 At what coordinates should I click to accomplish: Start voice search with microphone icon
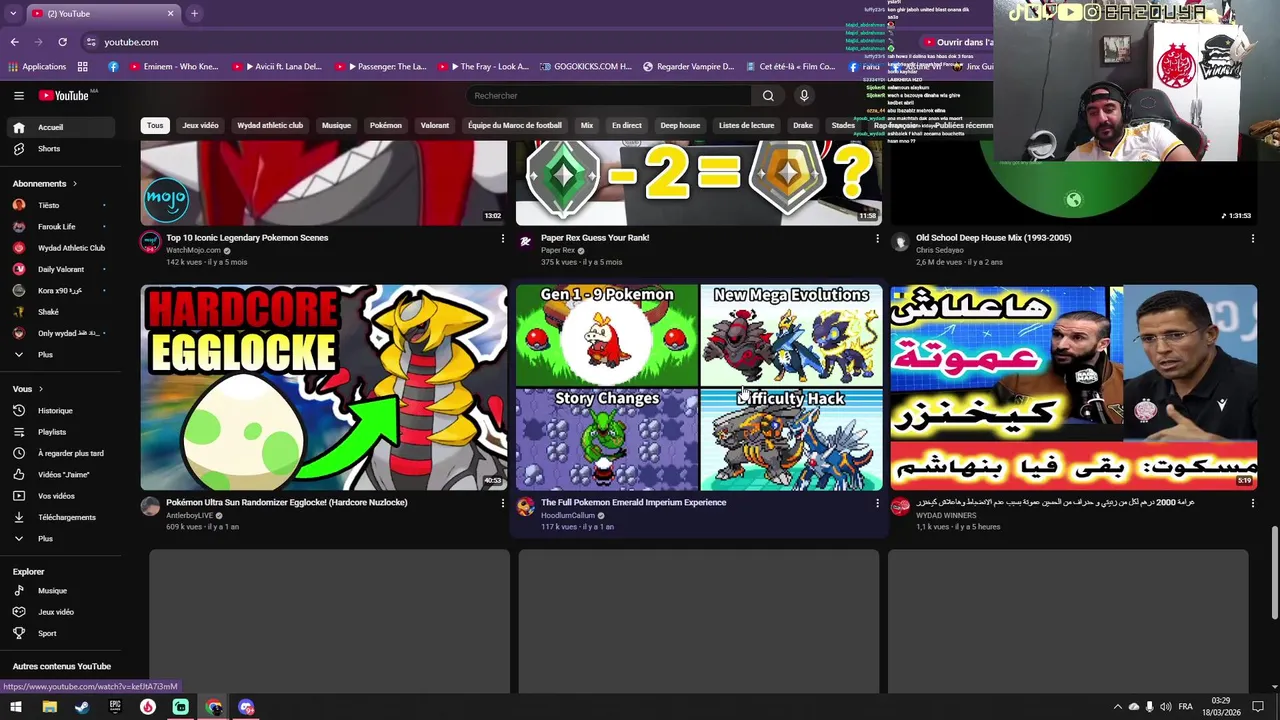click(x=804, y=95)
